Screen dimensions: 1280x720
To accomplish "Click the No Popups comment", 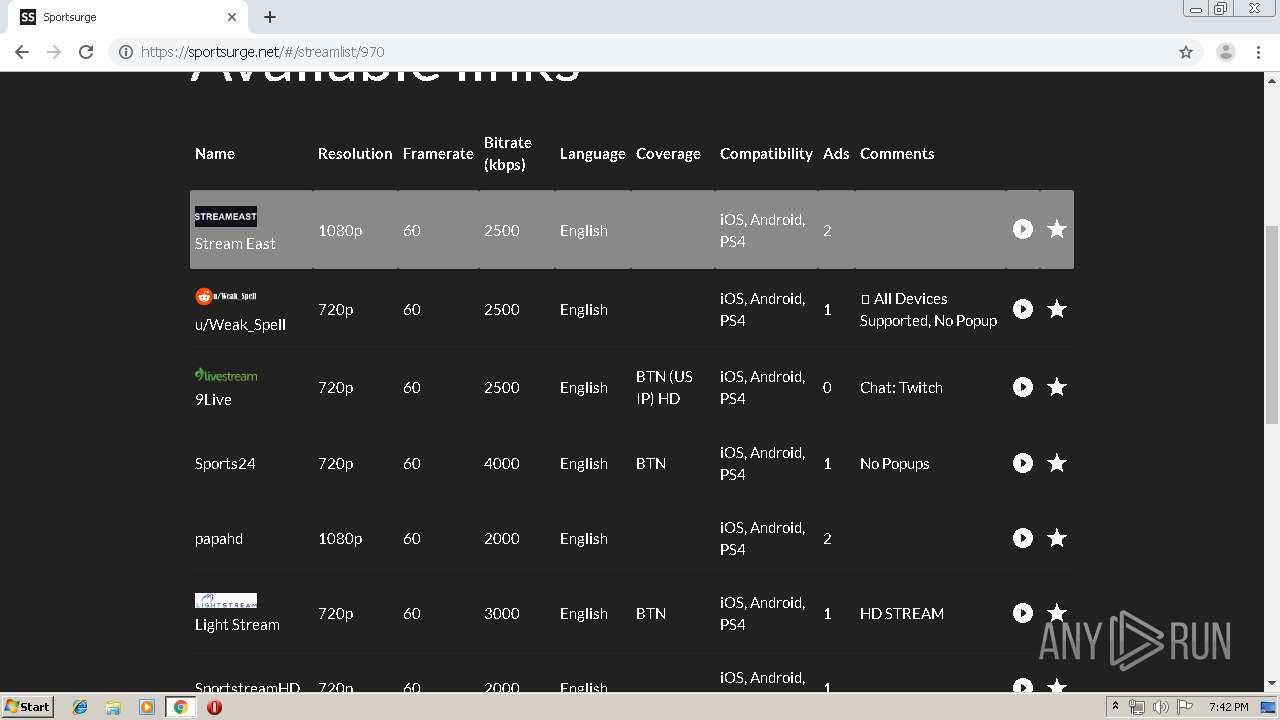I will click(895, 463).
